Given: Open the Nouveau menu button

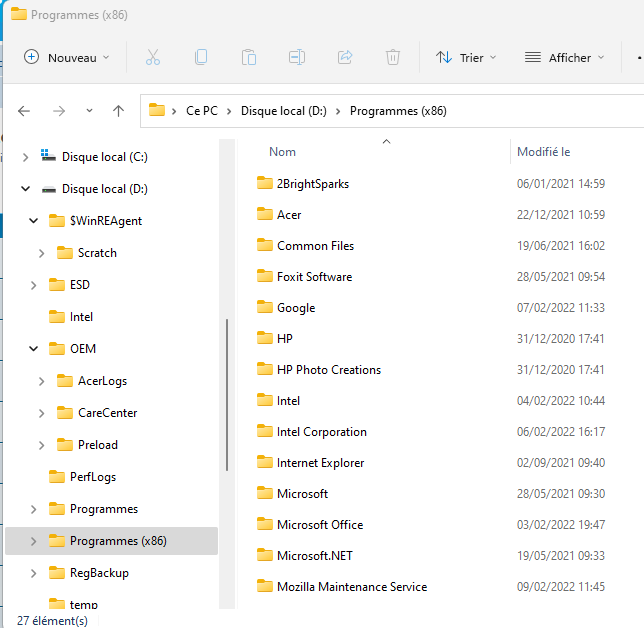Looking at the screenshot, I should pyautogui.click(x=67, y=58).
